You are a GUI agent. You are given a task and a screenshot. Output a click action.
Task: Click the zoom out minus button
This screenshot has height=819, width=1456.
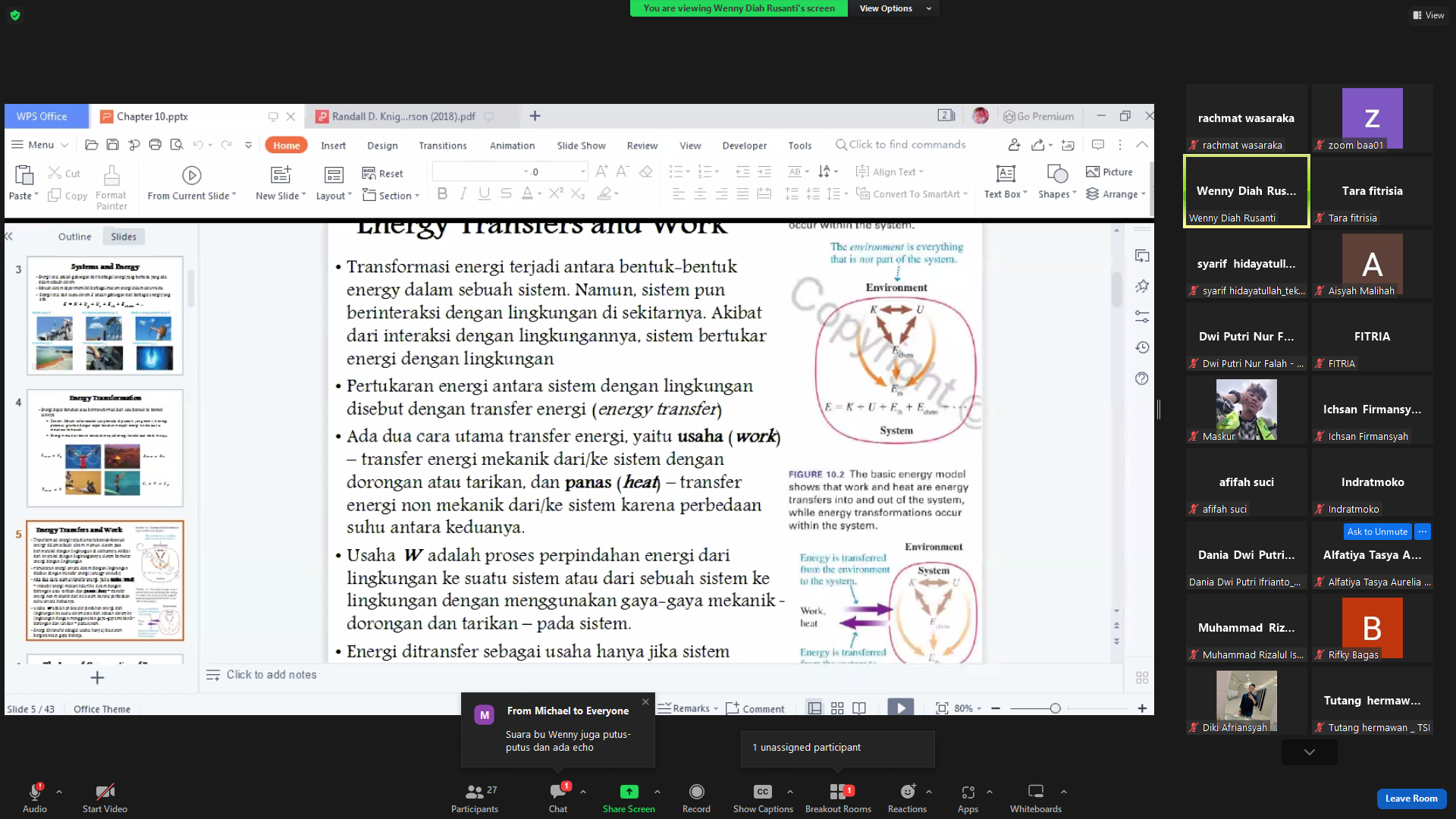point(996,708)
